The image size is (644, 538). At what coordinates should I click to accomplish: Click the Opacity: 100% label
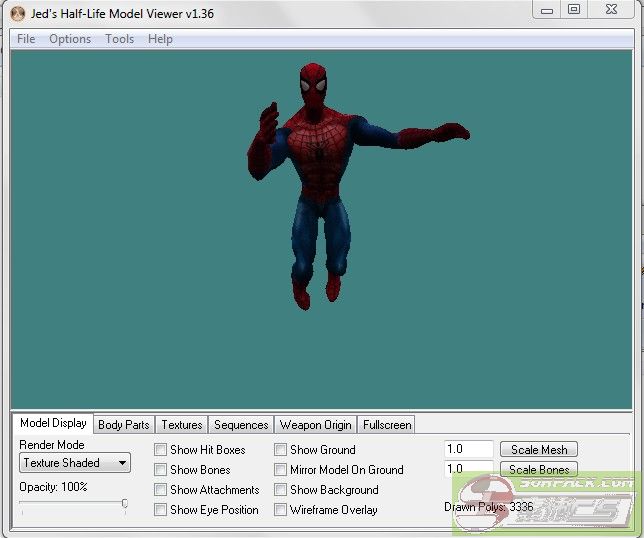pyautogui.click(x=53, y=487)
